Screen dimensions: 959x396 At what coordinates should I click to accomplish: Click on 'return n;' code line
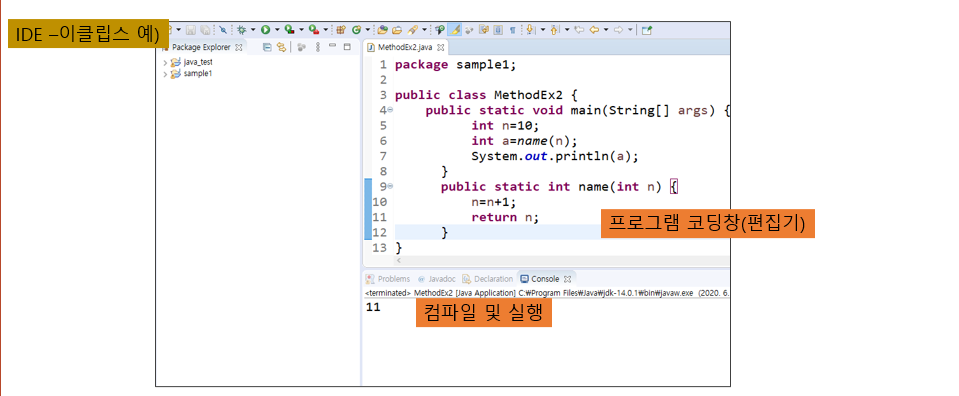(x=506, y=217)
